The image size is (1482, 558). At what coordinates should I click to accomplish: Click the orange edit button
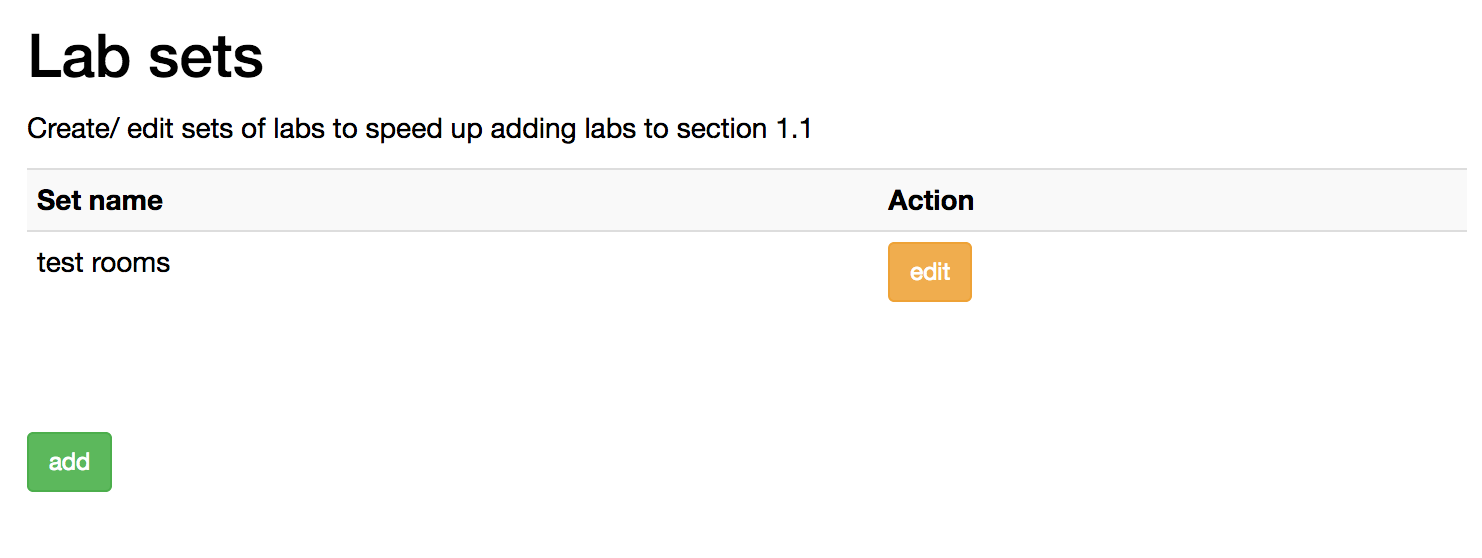point(929,272)
